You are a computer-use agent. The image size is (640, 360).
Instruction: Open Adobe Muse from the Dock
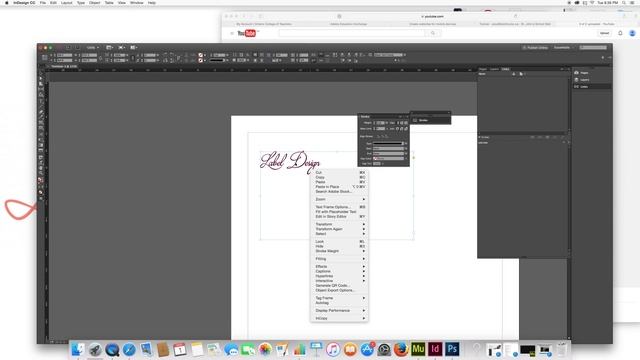(418, 349)
